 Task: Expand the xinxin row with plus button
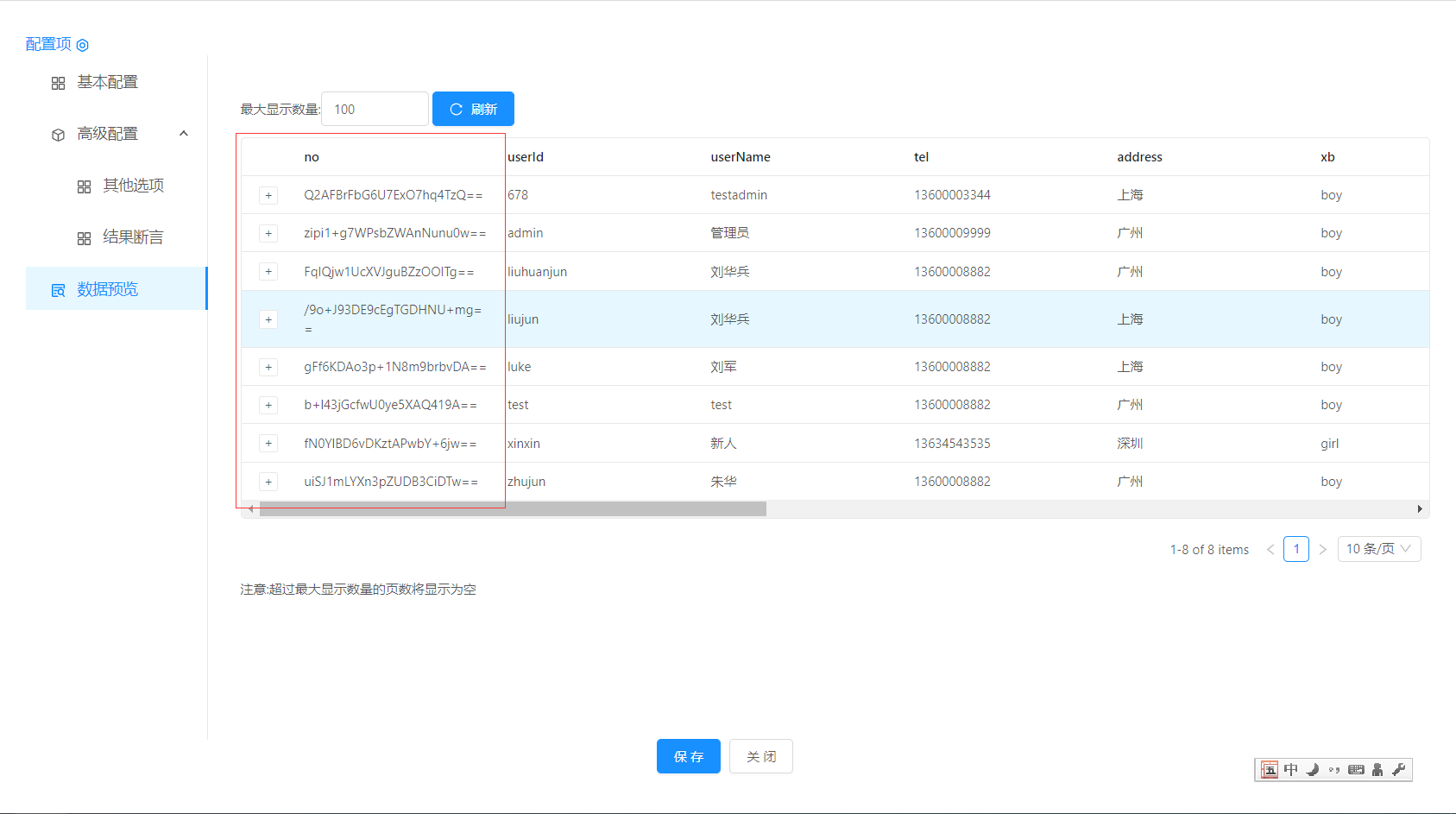click(x=268, y=444)
